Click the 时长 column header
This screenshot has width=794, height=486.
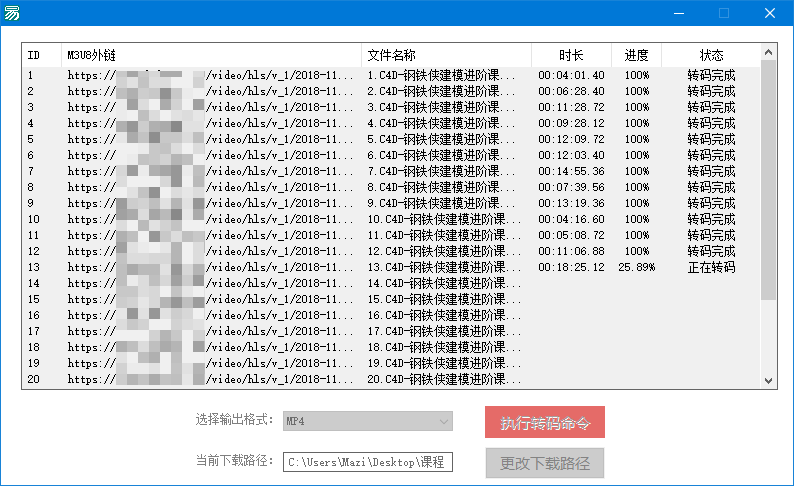(571, 55)
